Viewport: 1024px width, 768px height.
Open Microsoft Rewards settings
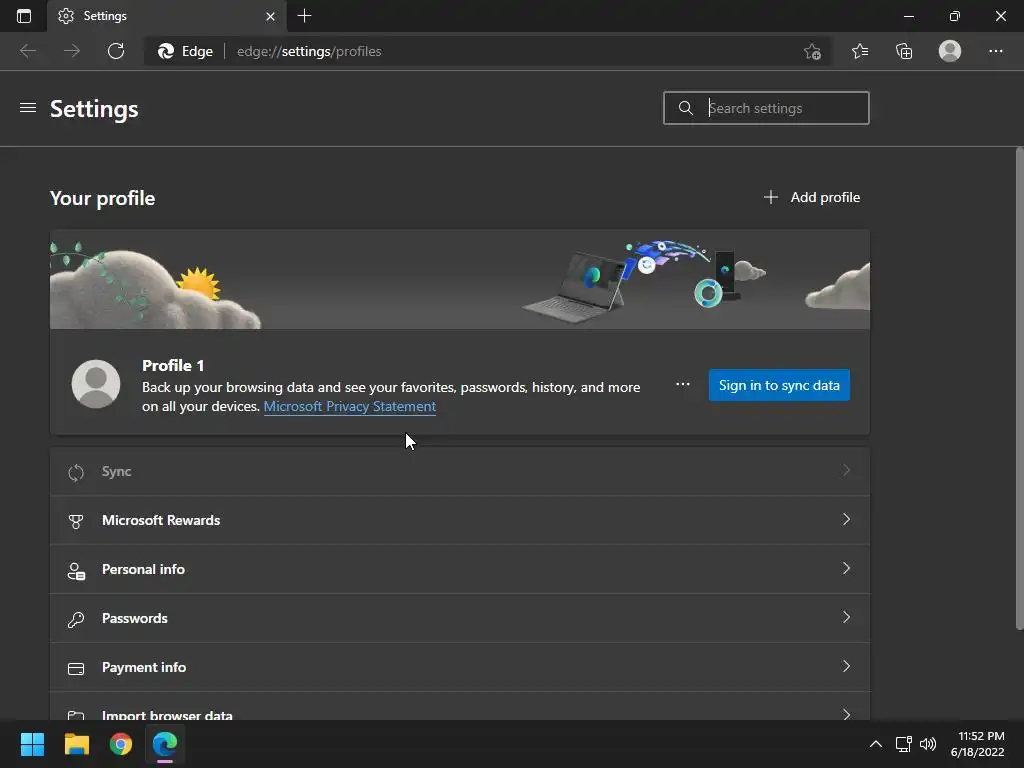click(x=460, y=520)
